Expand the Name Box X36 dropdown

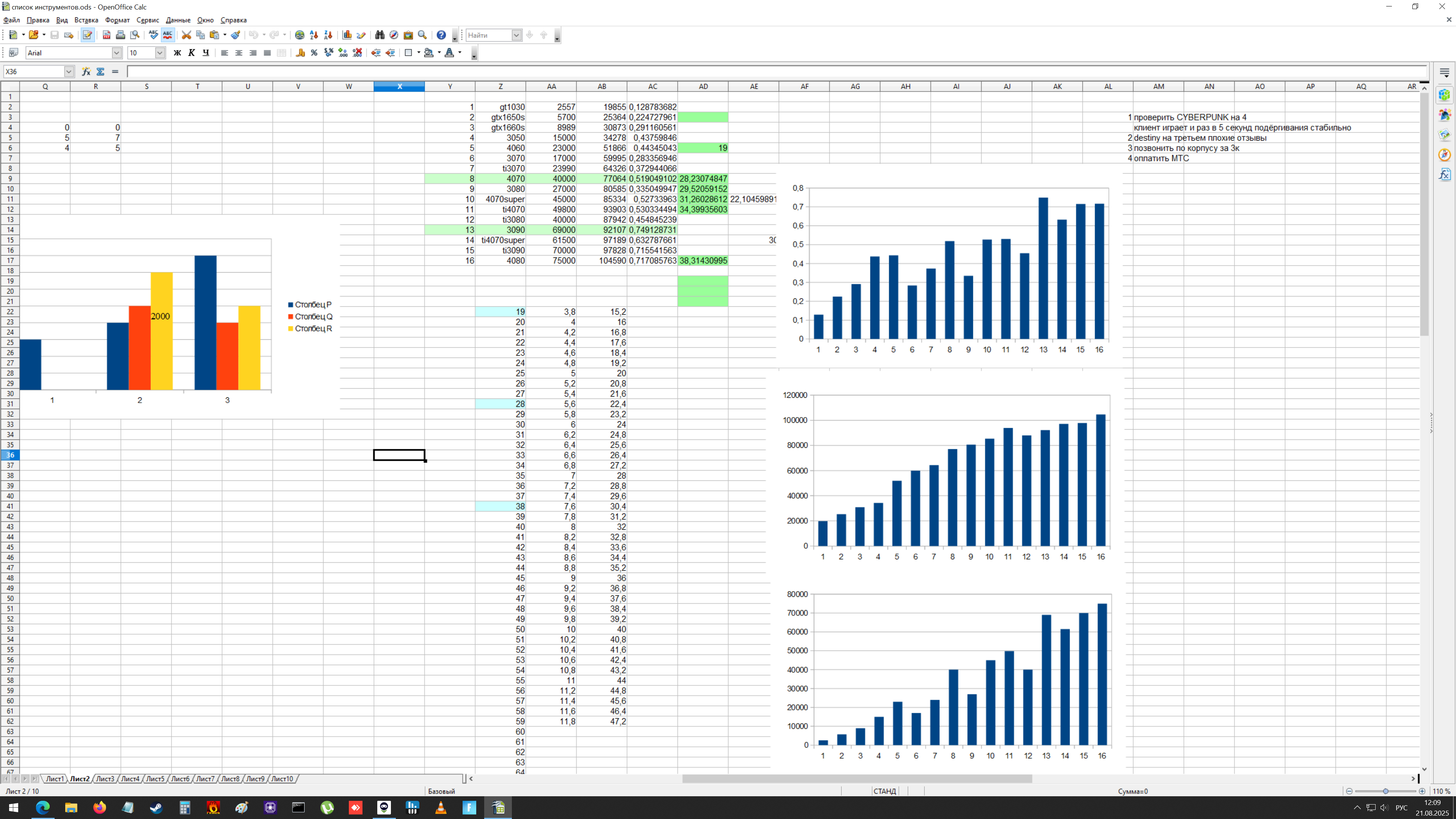click(x=68, y=71)
